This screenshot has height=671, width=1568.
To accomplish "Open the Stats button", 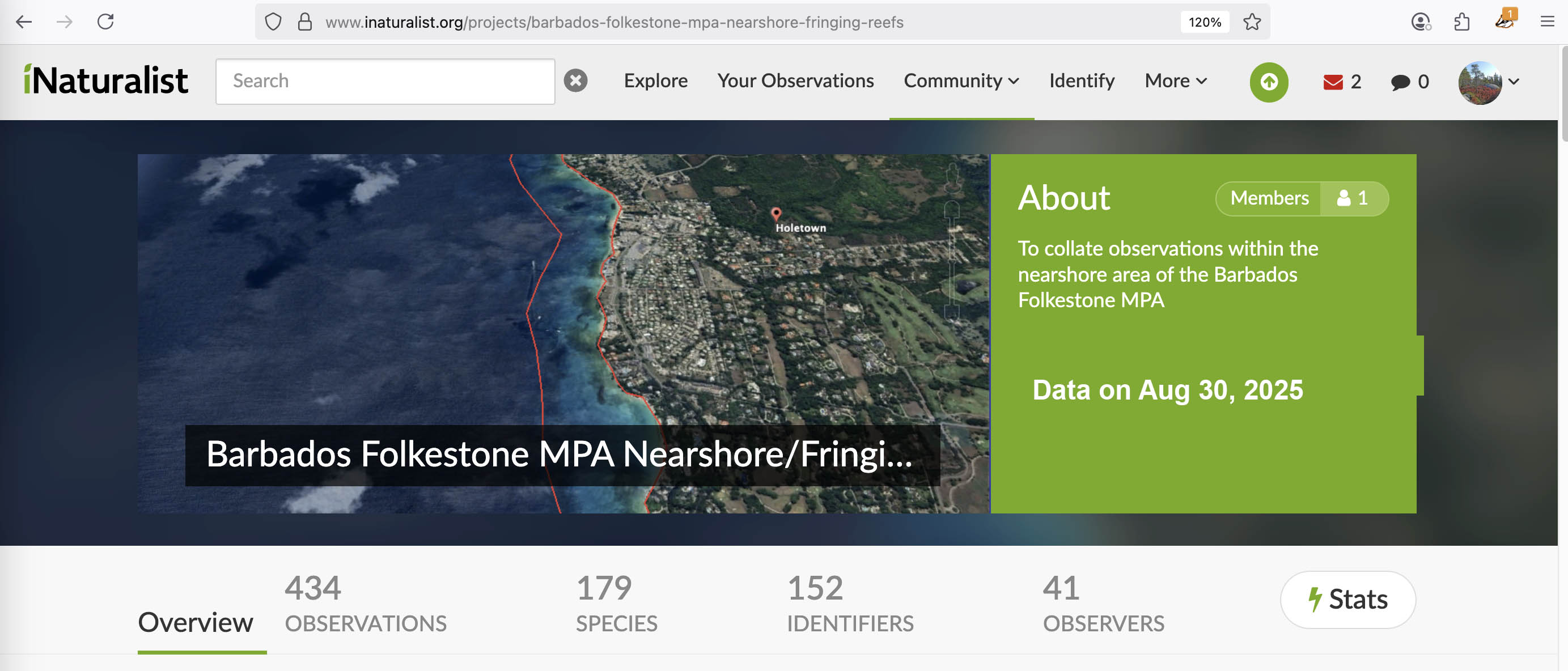I will [1347, 599].
